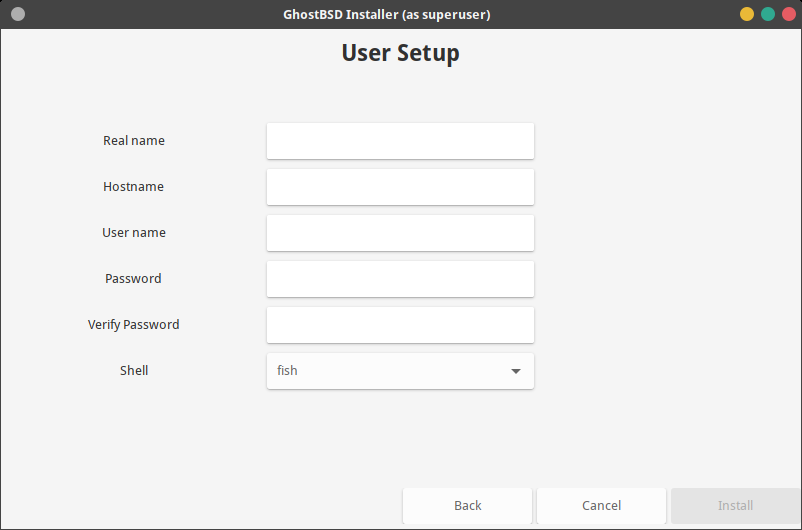The height and width of the screenshot is (530, 802).
Task: Click the Hostname label
Action: [133, 187]
